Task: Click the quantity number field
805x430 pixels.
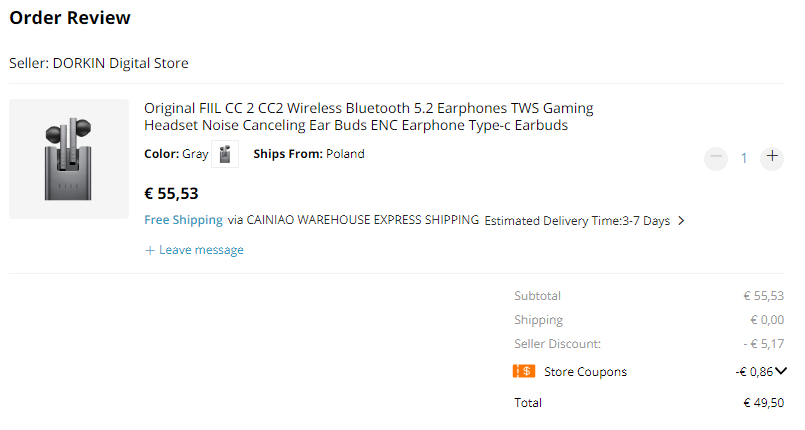Action: pos(743,158)
